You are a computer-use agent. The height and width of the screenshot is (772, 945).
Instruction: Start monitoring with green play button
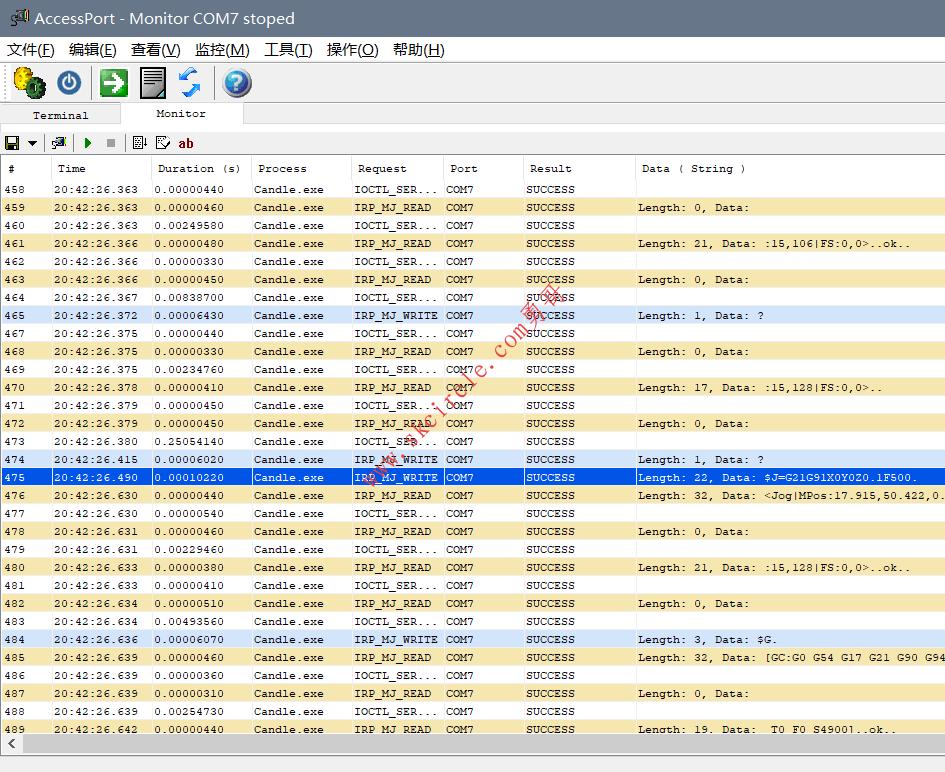point(88,143)
